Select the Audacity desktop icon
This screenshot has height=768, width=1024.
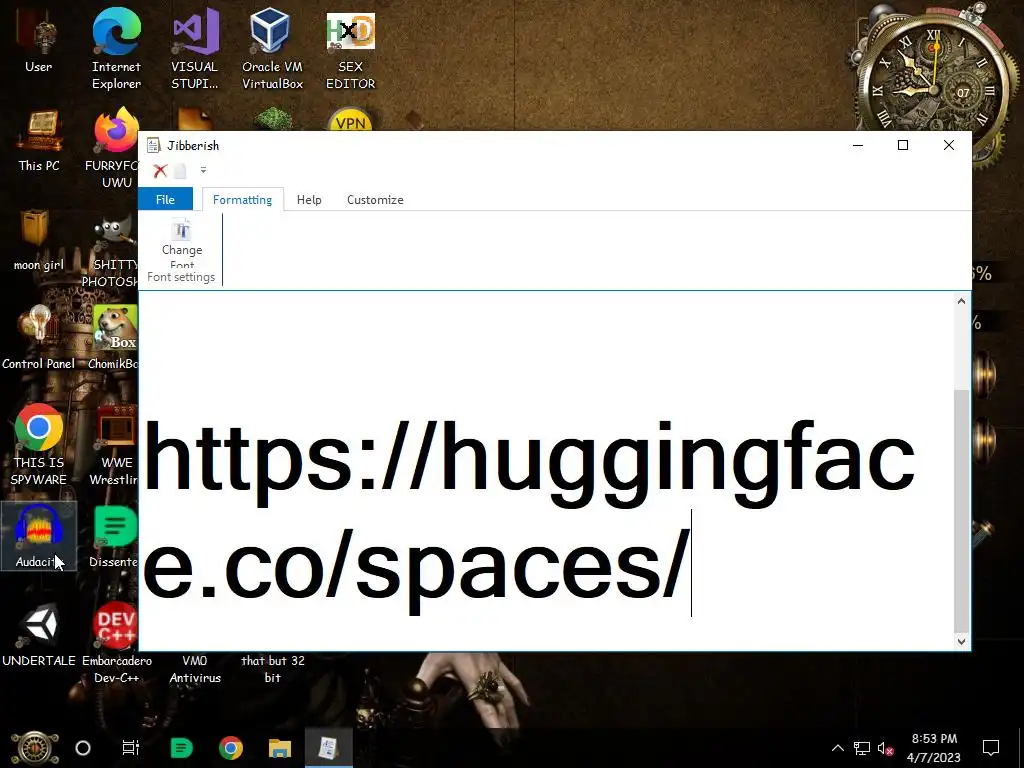[x=39, y=537]
